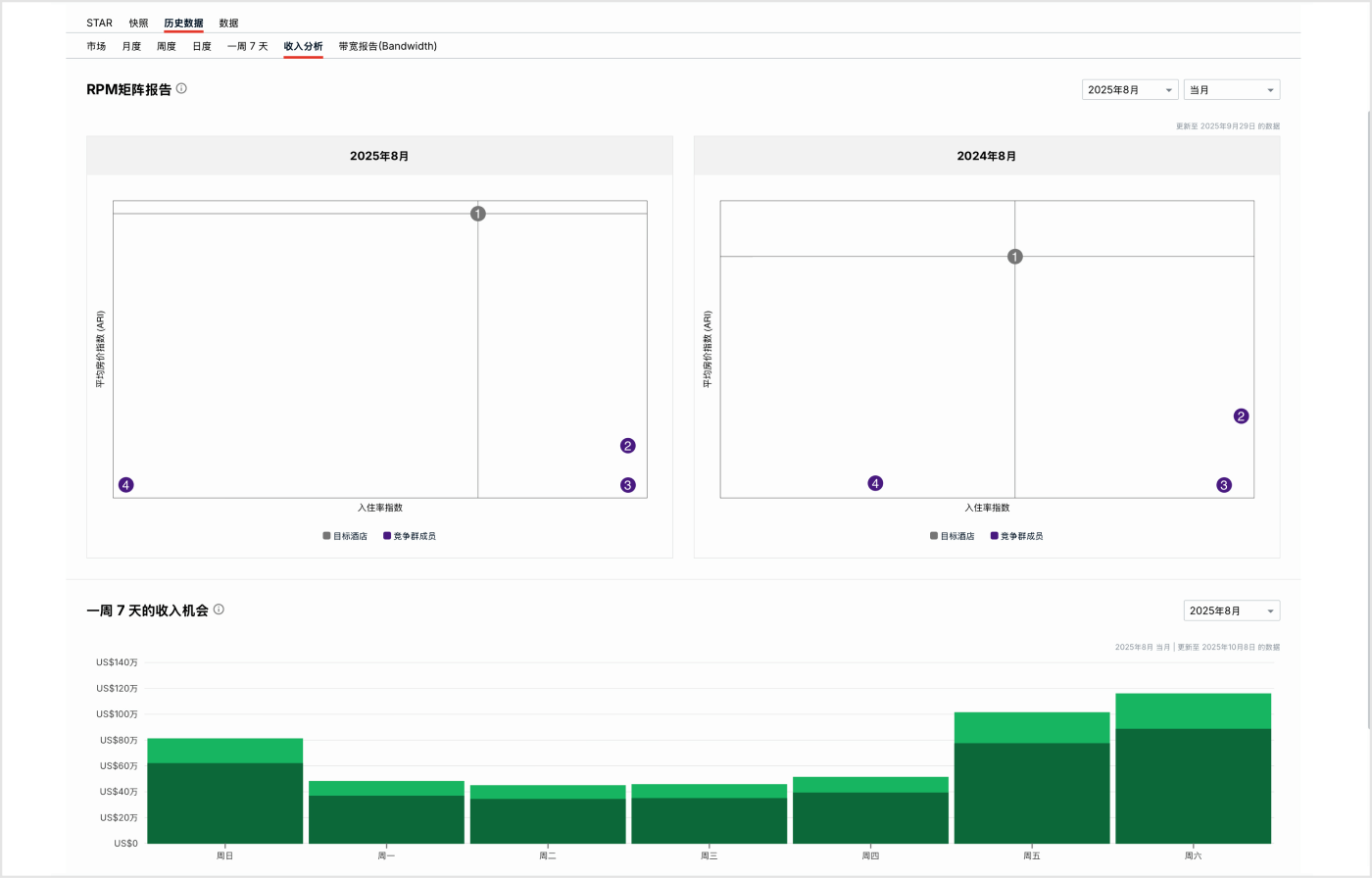The width and height of the screenshot is (1372, 878).
Task: Click the light green segment of 周六 bar
Action: [x=1193, y=710]
